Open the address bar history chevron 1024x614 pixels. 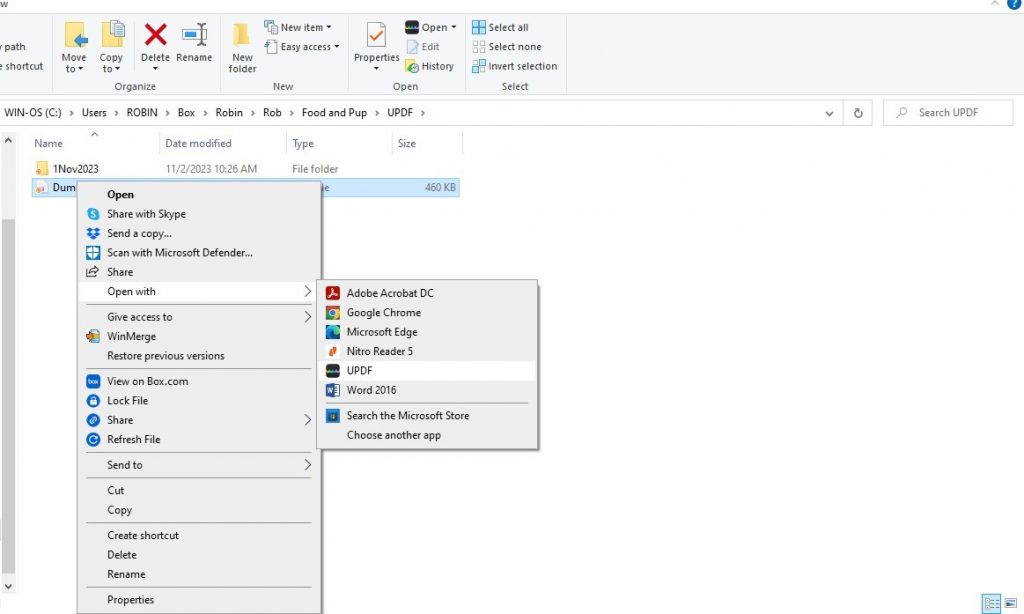pyautogui.click(x=828, y=112)
